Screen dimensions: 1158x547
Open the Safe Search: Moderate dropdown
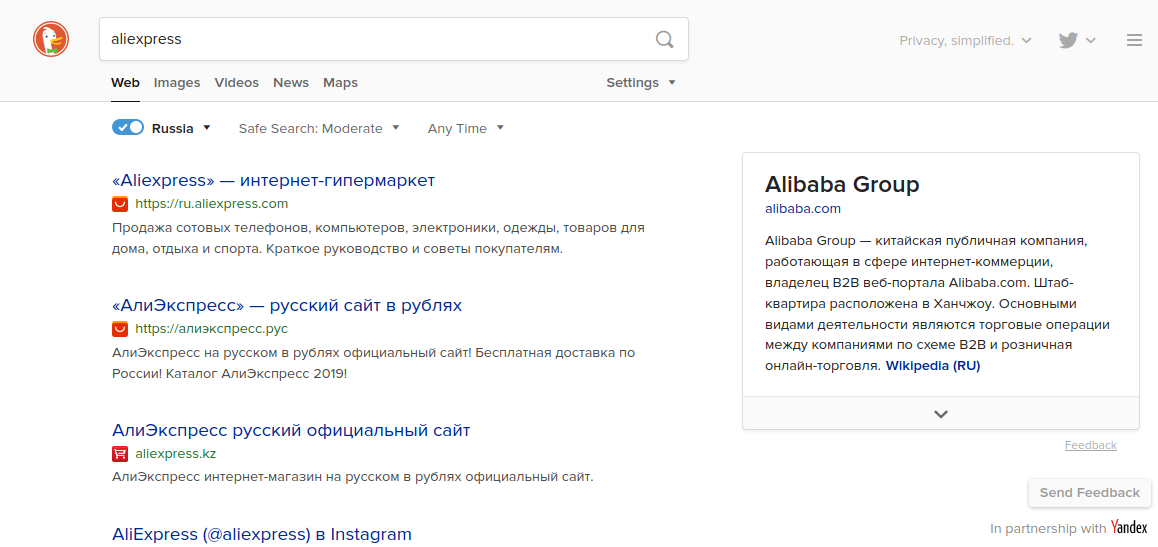tap(319, 128)
